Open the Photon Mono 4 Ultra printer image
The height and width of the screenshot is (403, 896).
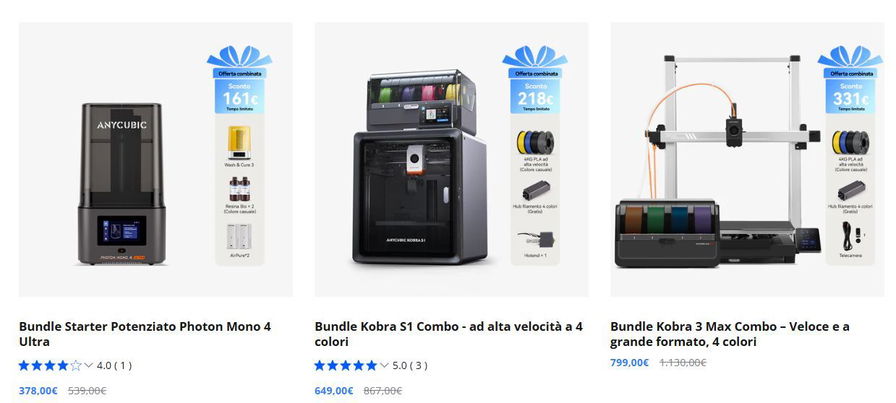122,184
